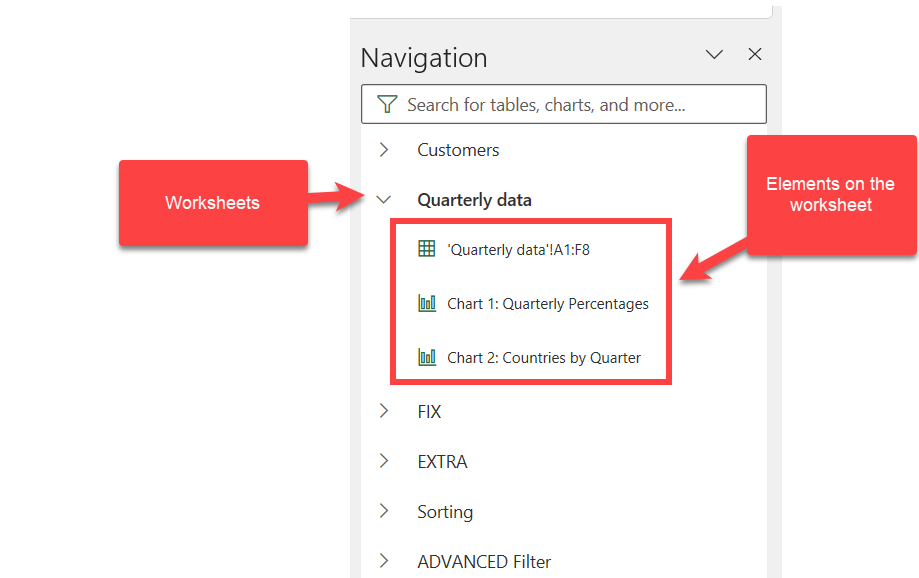Expand the FIX worksheet
This screenshot has height=578, width=919.
(383, 411)
